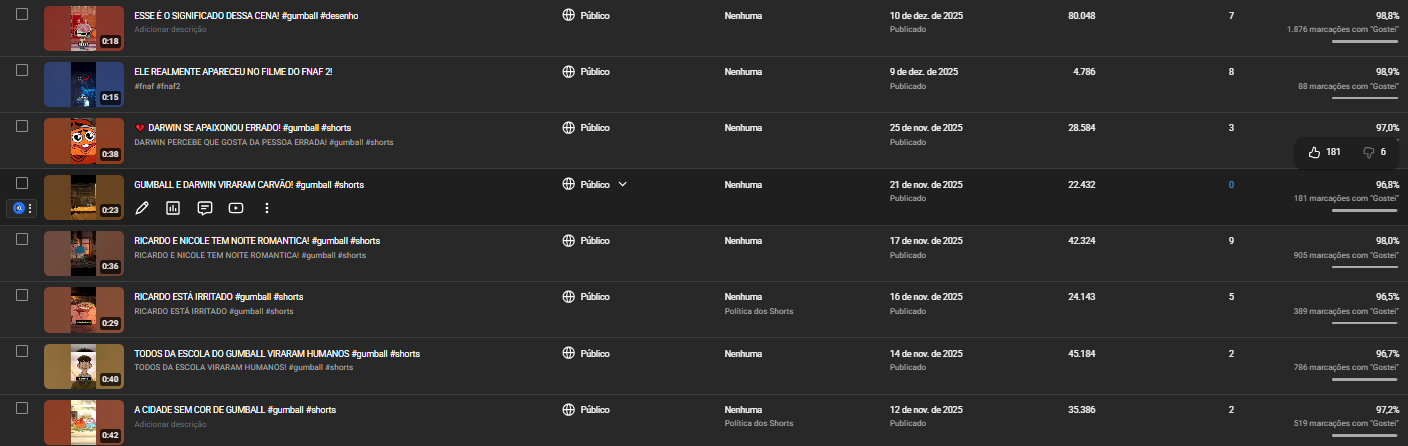Click the thumbs-down icon showing 6
This screenshot has width=1408, height=446.
[x=1369, y=152]
